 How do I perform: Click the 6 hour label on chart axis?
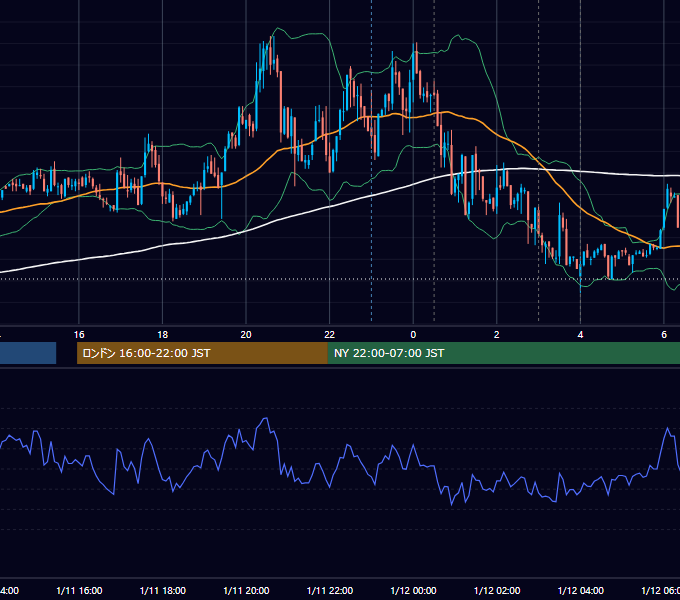[664, 335]
